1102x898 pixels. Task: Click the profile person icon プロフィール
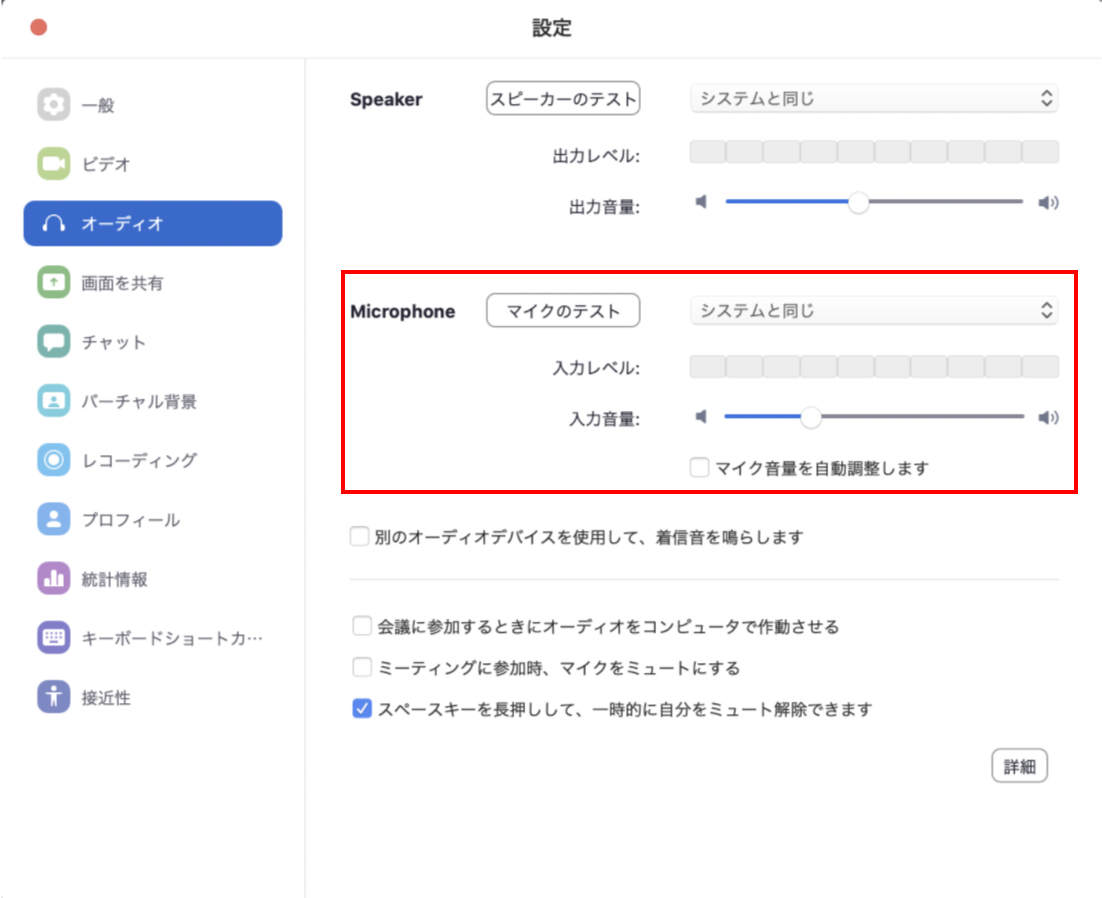click(53, 519)
